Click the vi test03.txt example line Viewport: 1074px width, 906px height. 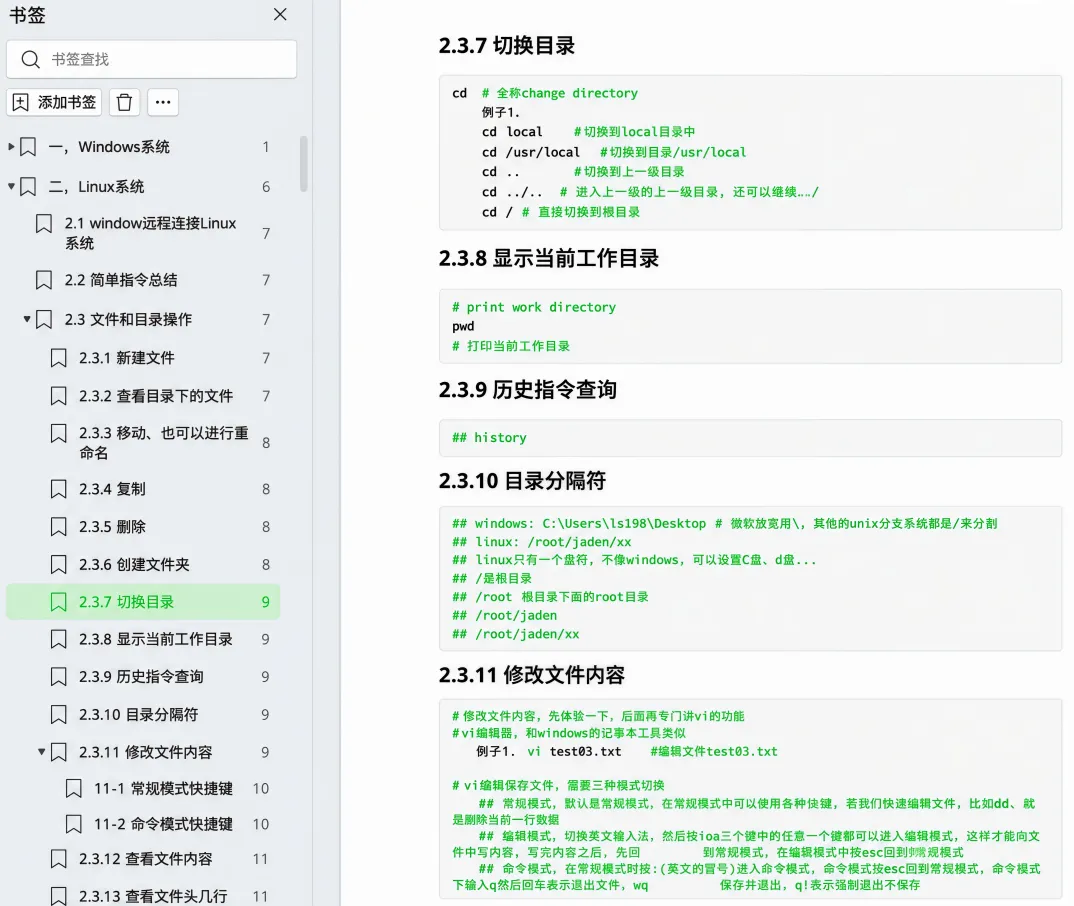pyautogui.click(x=627, y=751)
